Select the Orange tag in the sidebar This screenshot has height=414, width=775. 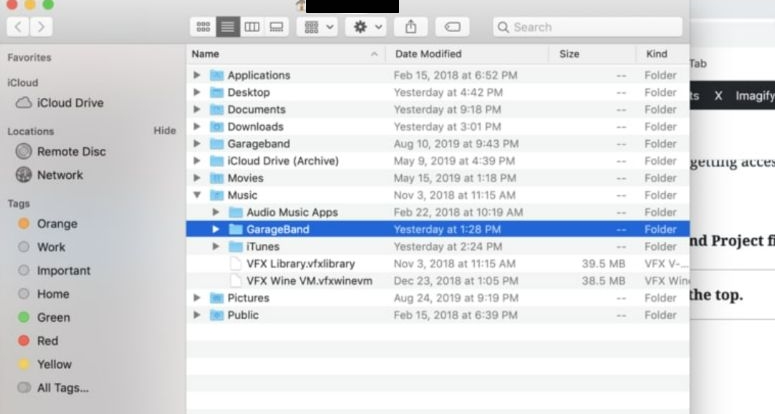pyautogui.click(x=56, y=224)
